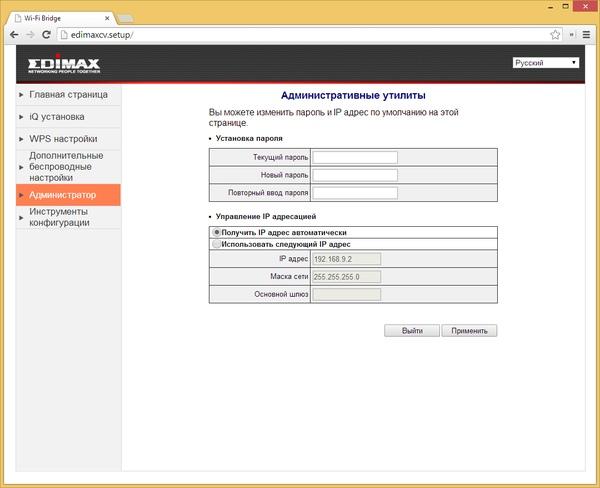Click the Применить button
Screen dimensions: 600x488
click(x=469, y=331)
